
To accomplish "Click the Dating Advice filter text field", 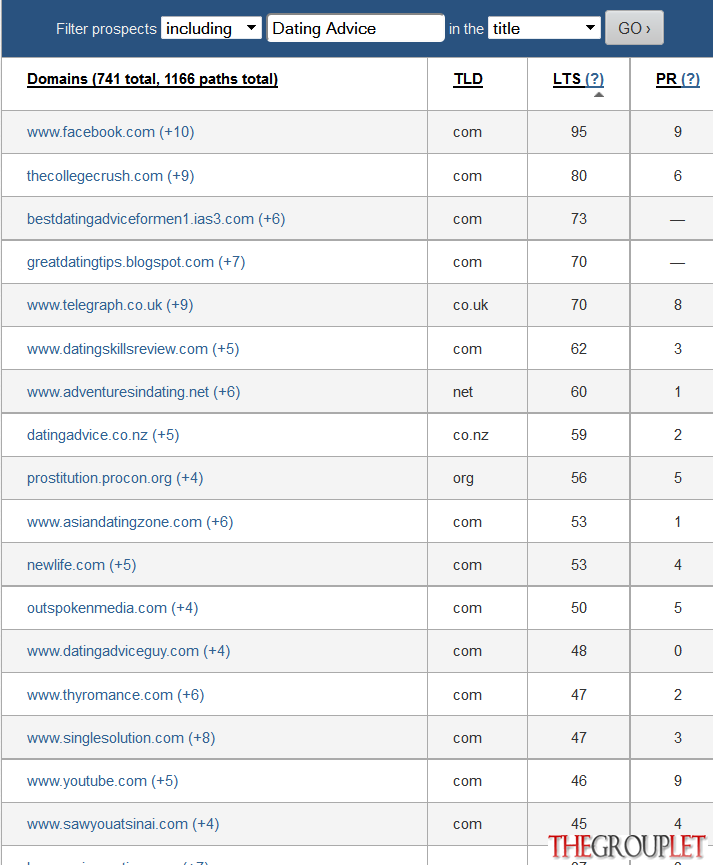I will pyautogui.click(x=356, y=28).
